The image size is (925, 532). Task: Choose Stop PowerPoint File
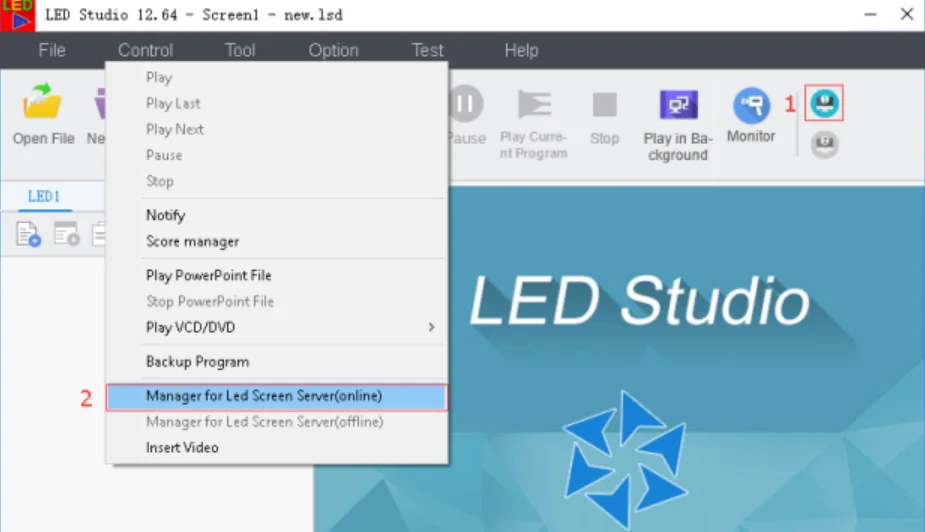coord(277,301)
